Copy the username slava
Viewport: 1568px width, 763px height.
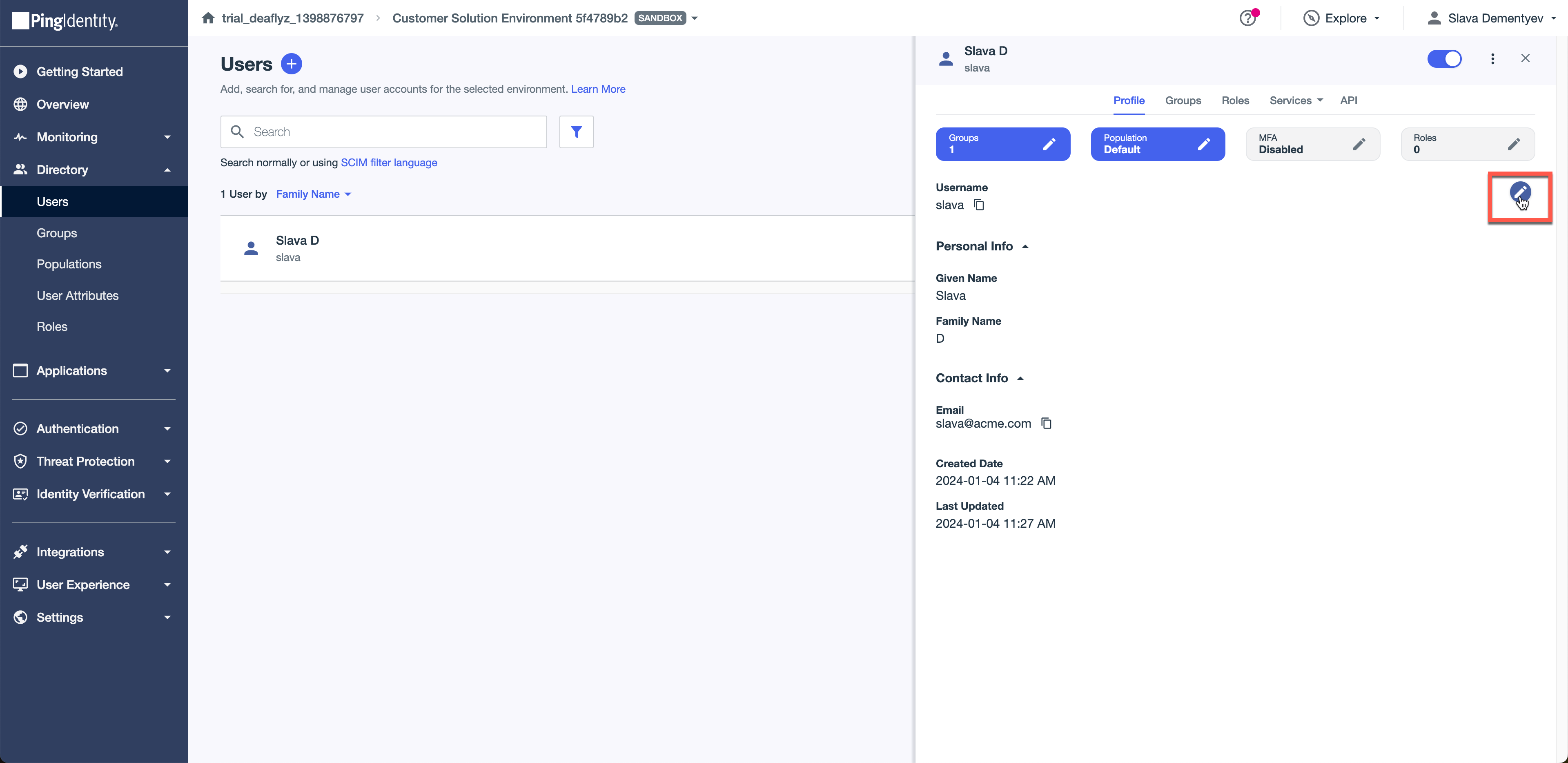tap(979, 205)
